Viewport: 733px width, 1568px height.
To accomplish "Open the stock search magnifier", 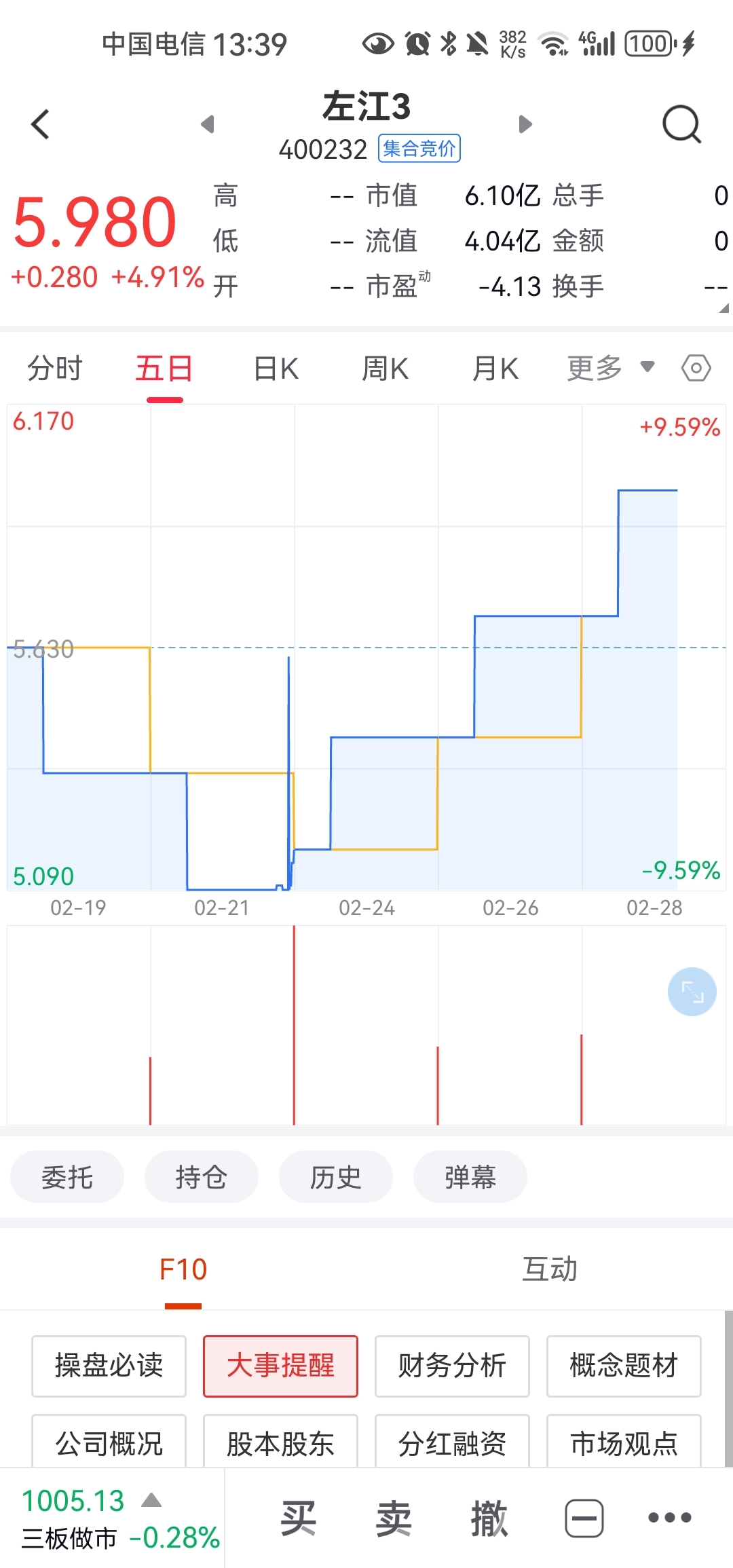I will tap(681, 124).
